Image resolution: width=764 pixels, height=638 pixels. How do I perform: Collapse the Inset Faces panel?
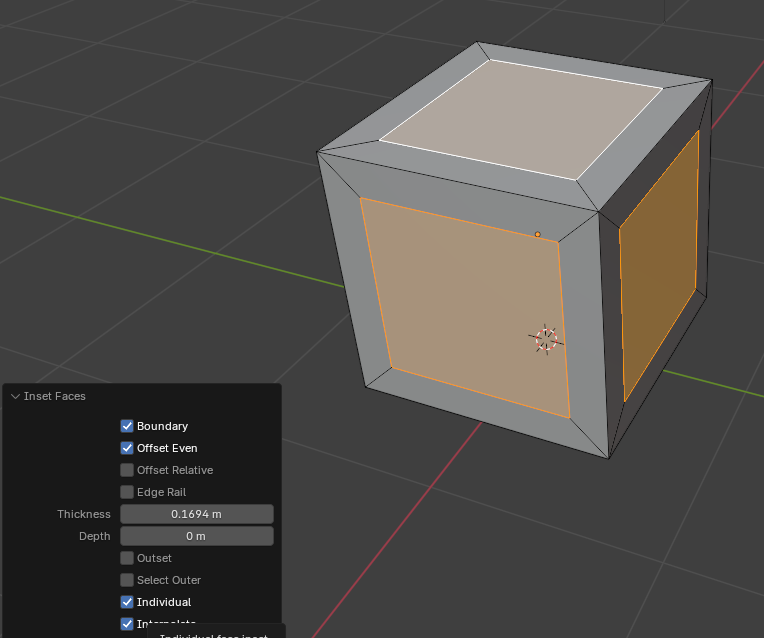tap(15, 396)
